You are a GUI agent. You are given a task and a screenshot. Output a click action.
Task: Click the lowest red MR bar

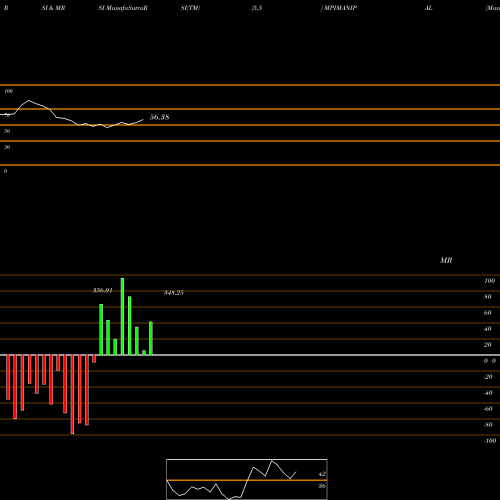point(72,394)
